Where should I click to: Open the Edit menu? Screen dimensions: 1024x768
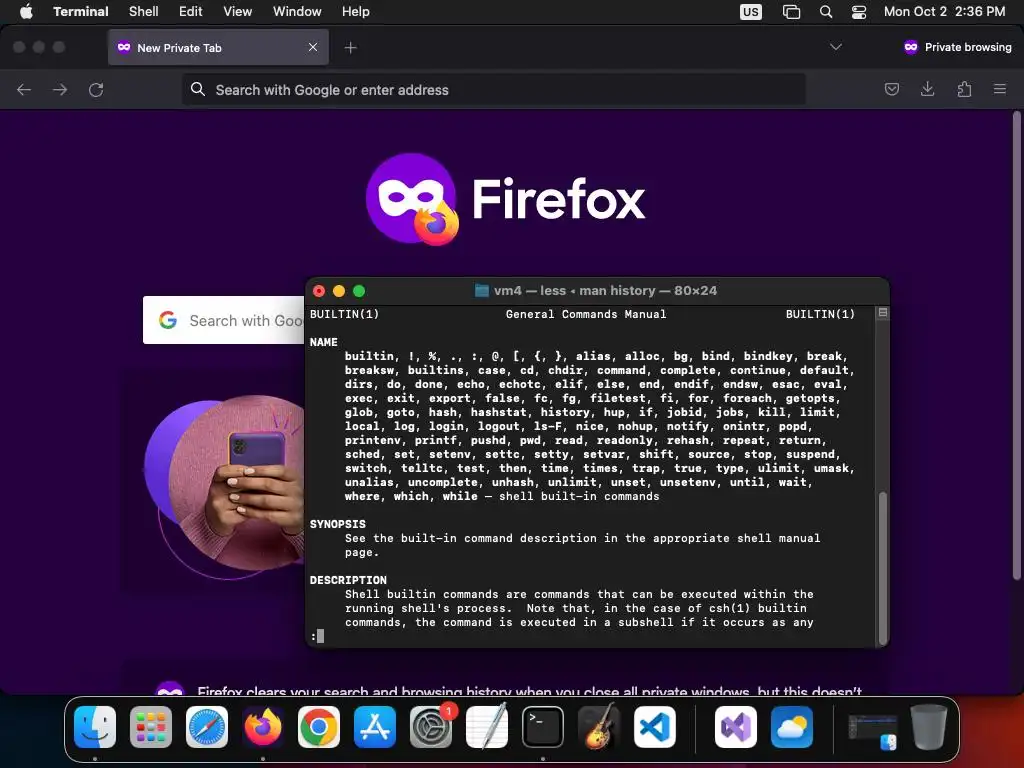(x=191, y=11)
